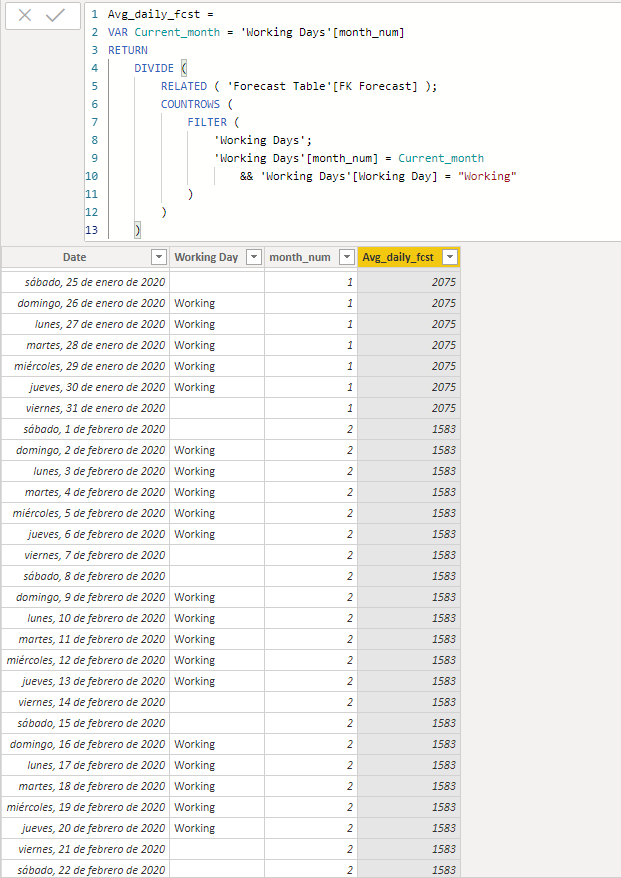Viewport: 621px width, 878px height.
Task: Select cell 'viernes, 14 de febrero de 2020'
Action: tap(85, 702)
